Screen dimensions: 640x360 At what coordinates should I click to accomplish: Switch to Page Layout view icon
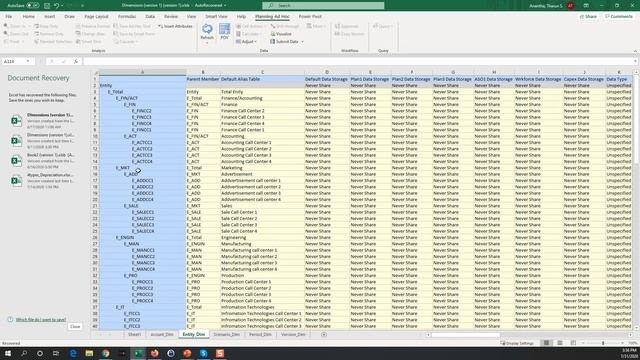(560, 343)
